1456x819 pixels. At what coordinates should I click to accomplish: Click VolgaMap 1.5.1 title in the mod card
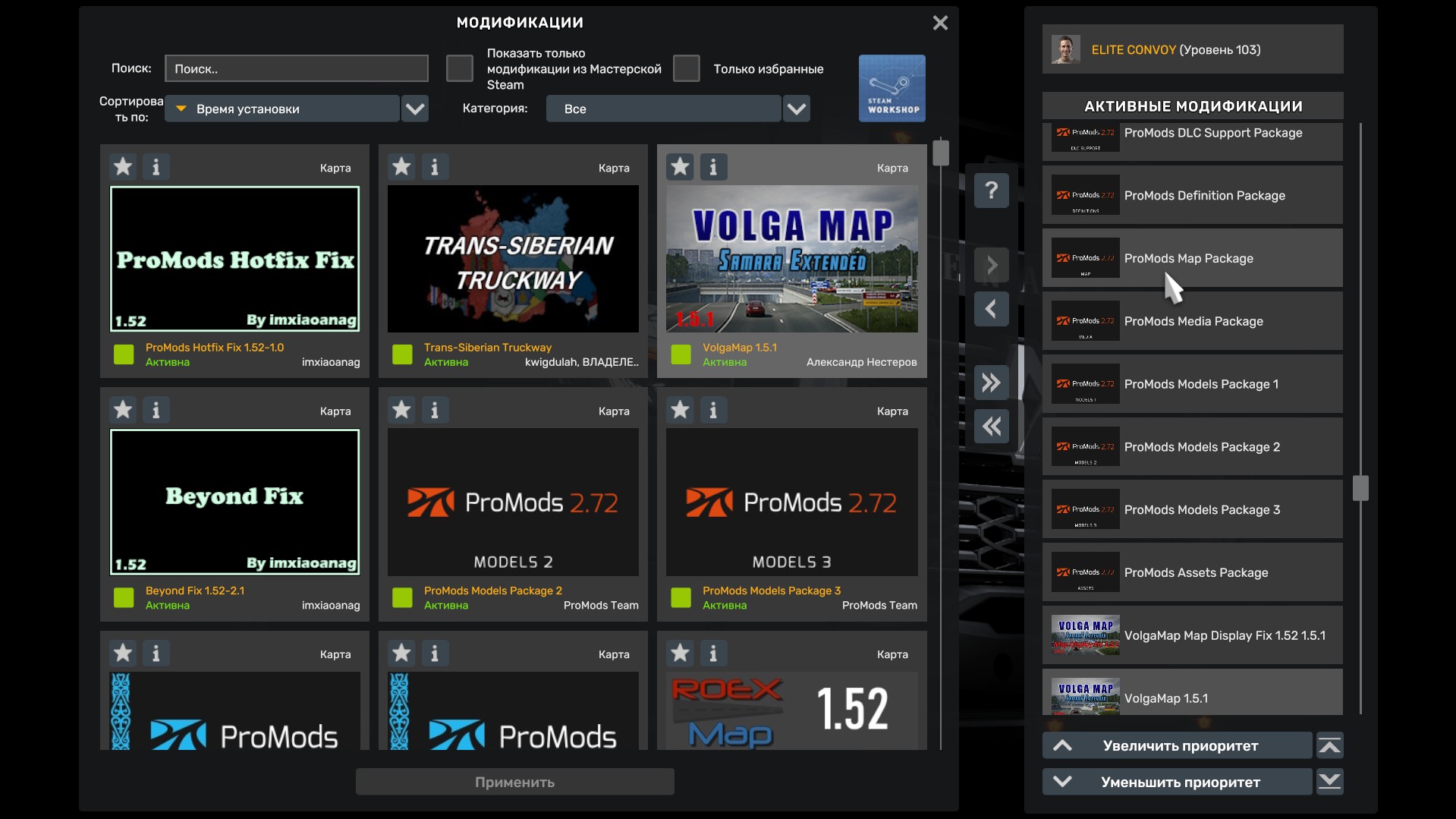tap(740, 347)
